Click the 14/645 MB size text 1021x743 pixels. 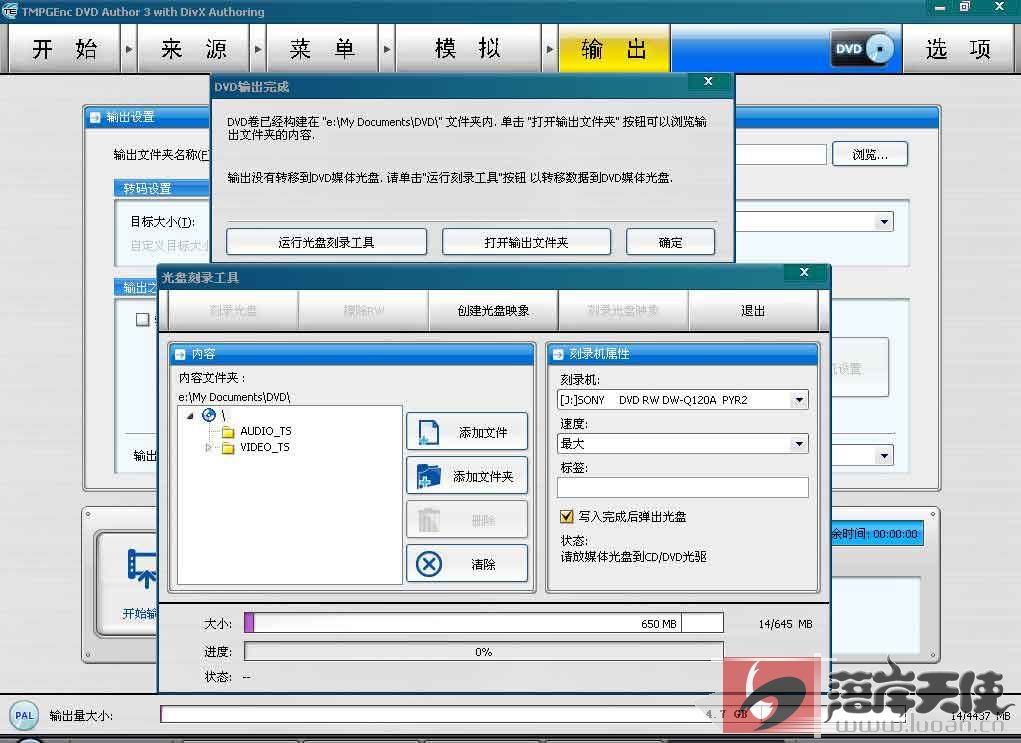[785, 624]
